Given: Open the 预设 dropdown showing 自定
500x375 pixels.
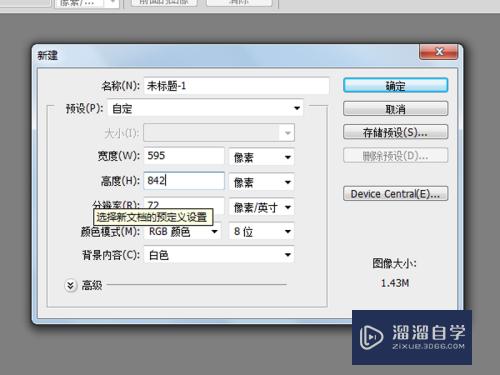Looking at the screenshot, I should pyautogui.click(x=205, y=108).
